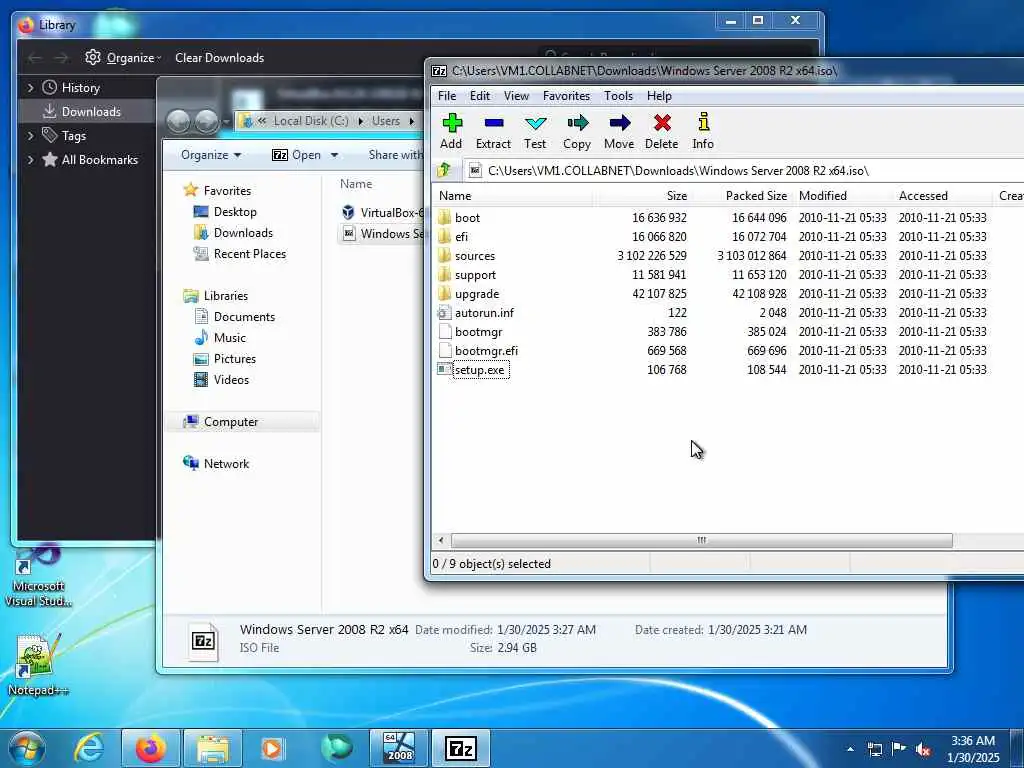Select the support folder in 7-Zip
Image resolution: width=1024 pixels, height=768 pixels.
tap(475, 275)
